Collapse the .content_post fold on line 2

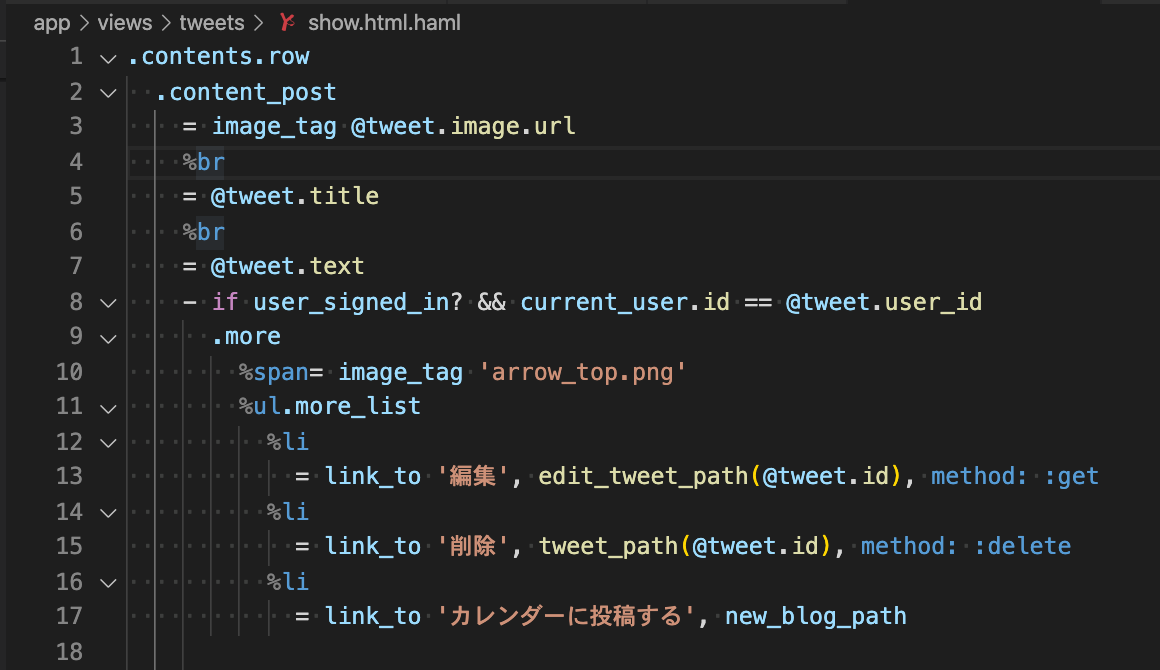click(x=108, y=93)
